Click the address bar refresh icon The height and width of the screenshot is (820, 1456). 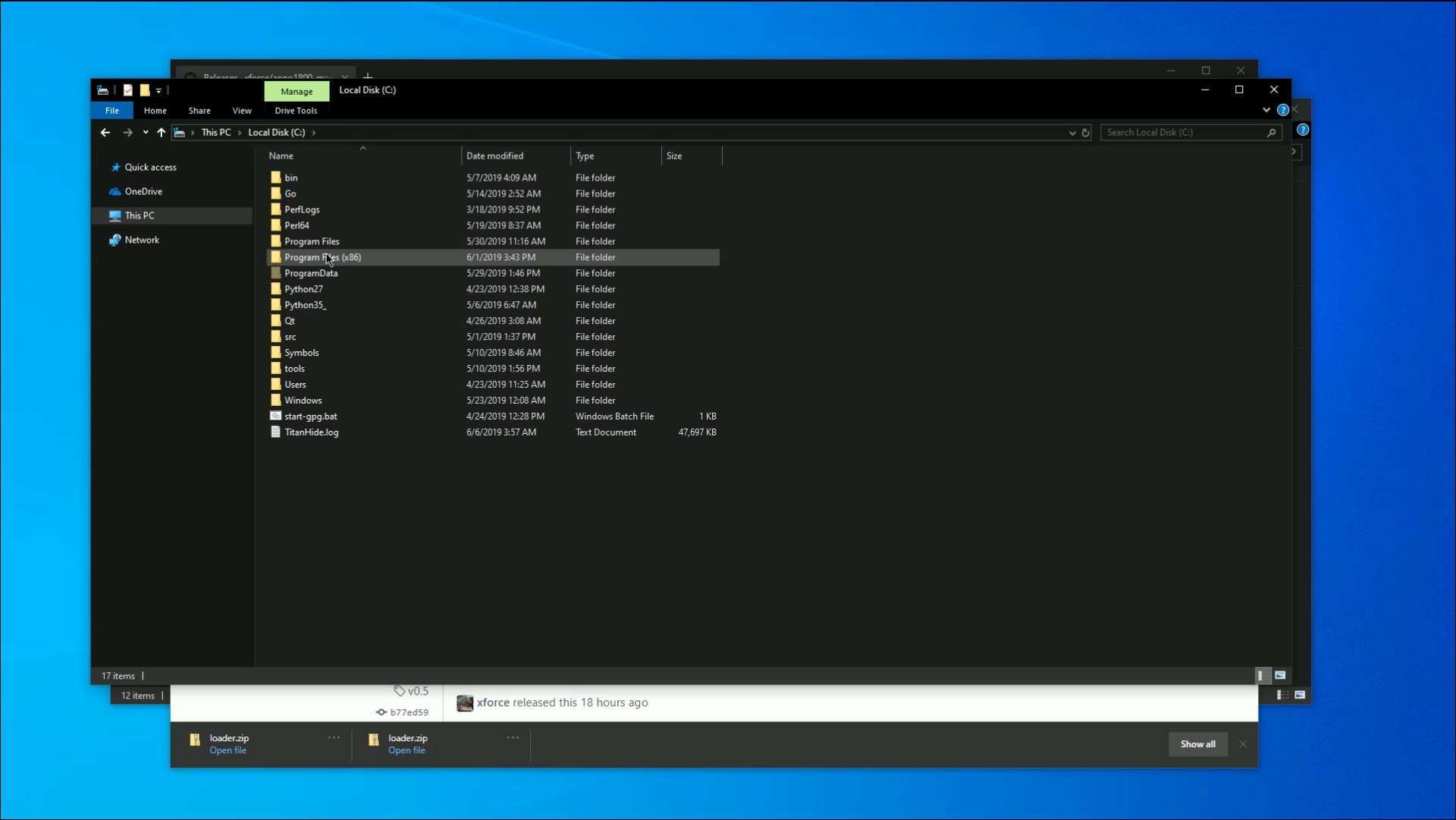[x=1085, y=132]
